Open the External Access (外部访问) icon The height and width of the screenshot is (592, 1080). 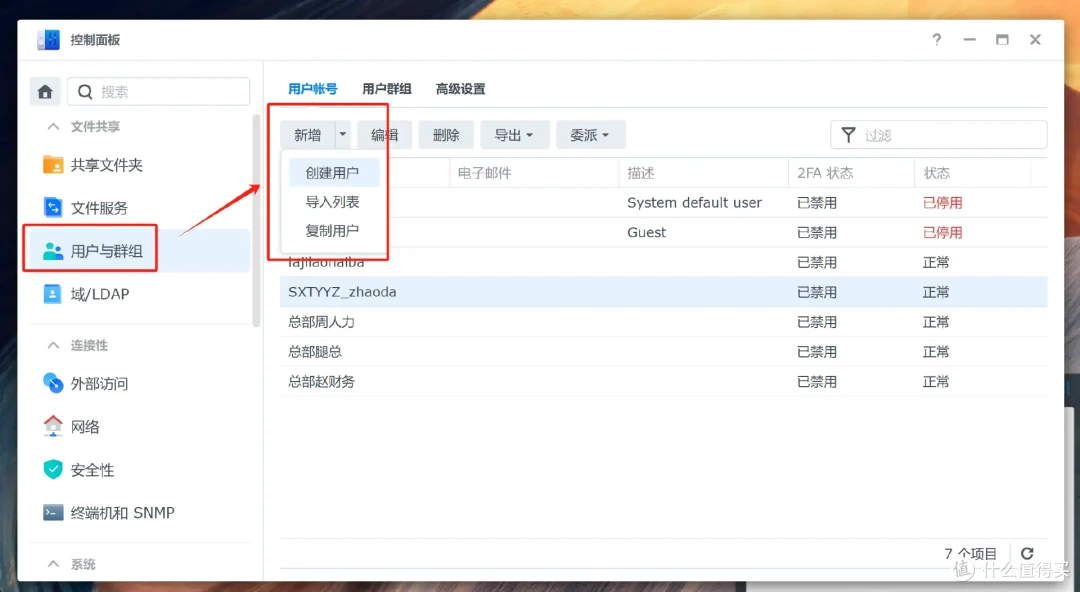[x=53, y=383]
